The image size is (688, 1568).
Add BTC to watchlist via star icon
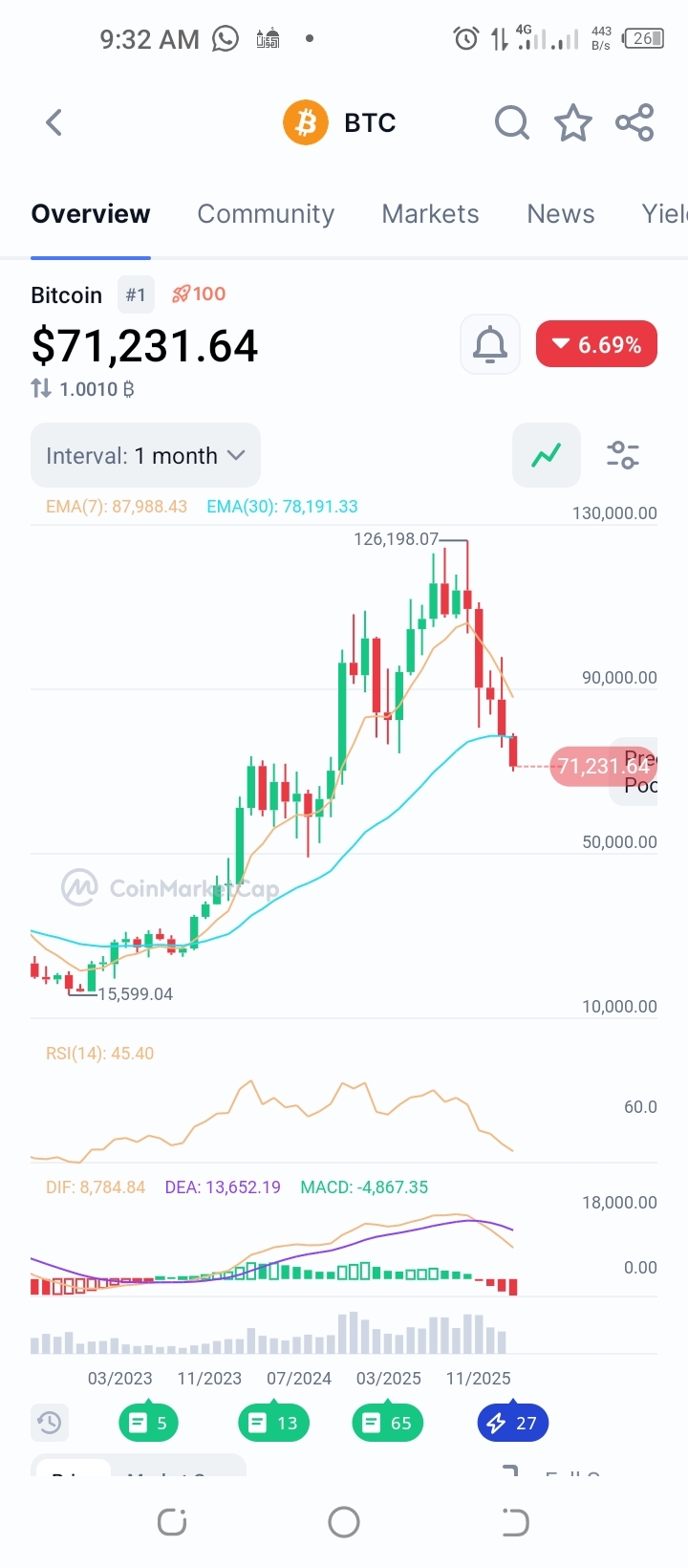(x=573, y=122)
